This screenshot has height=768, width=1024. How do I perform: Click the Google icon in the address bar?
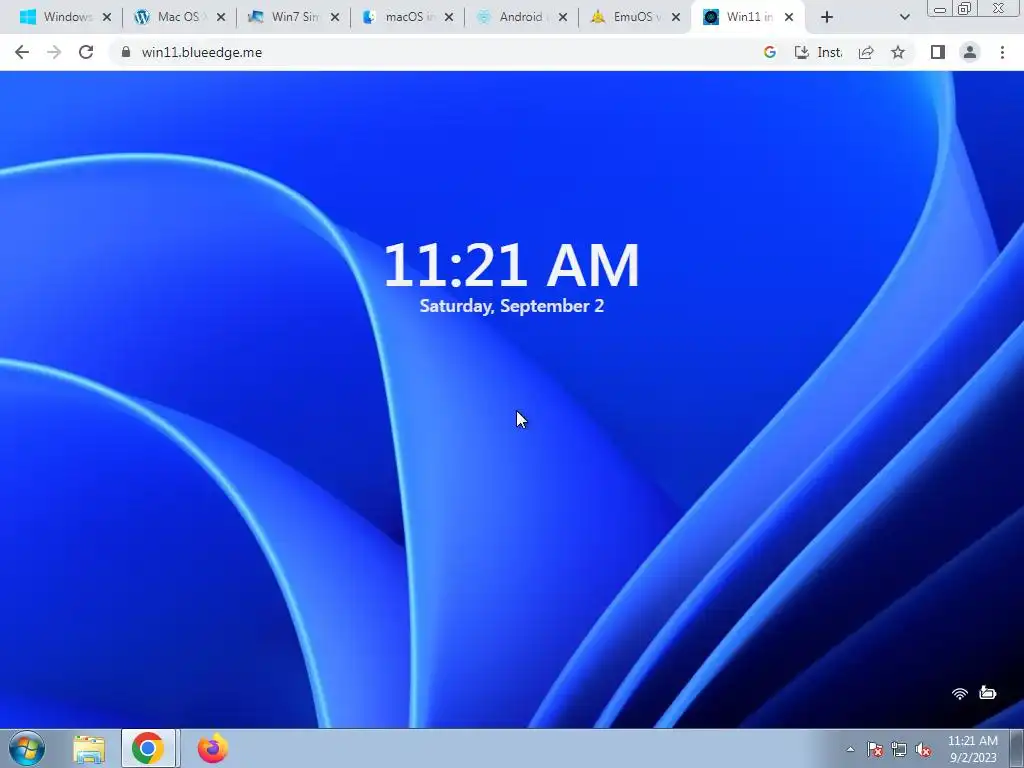pos(770,52)
